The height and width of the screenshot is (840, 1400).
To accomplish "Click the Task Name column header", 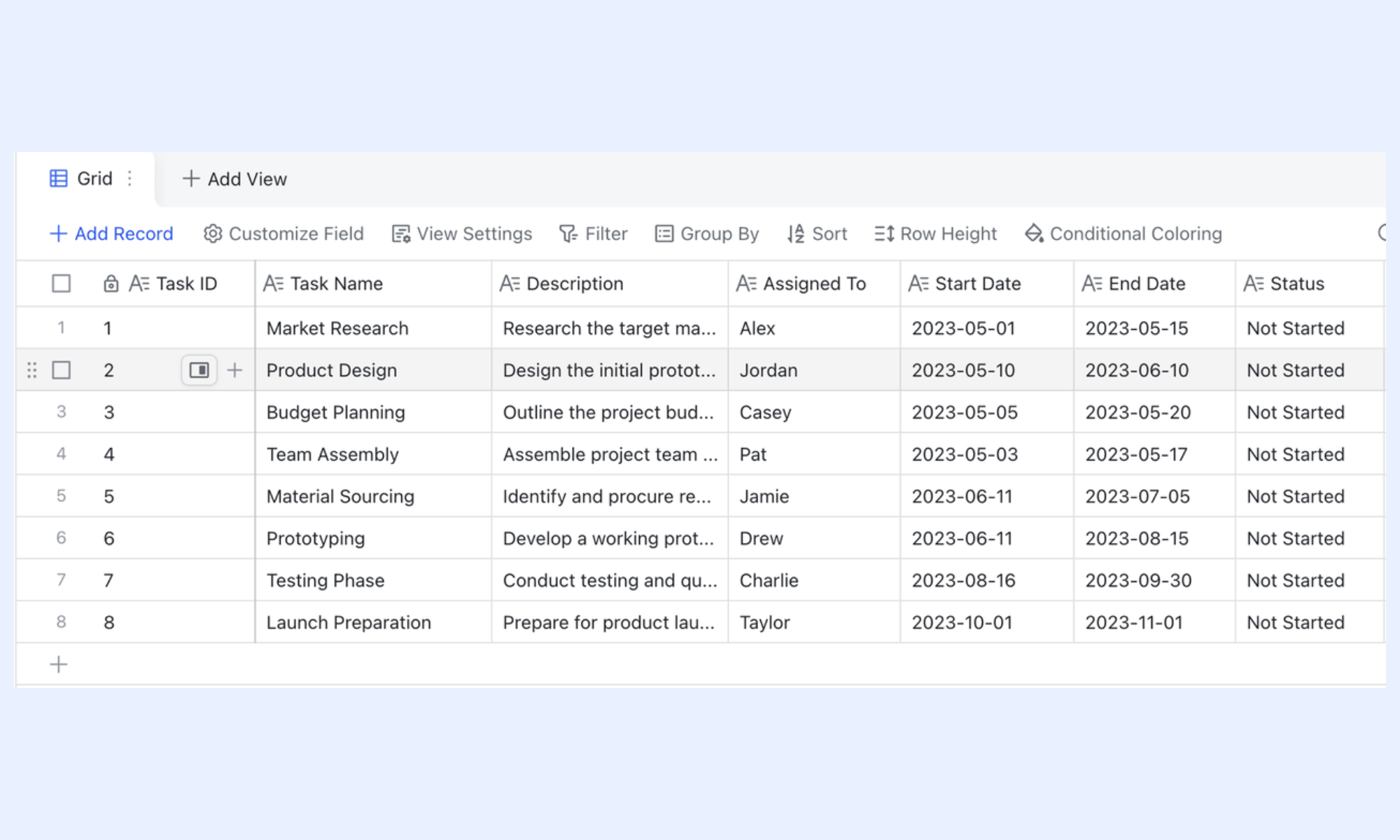I will 374,283.
